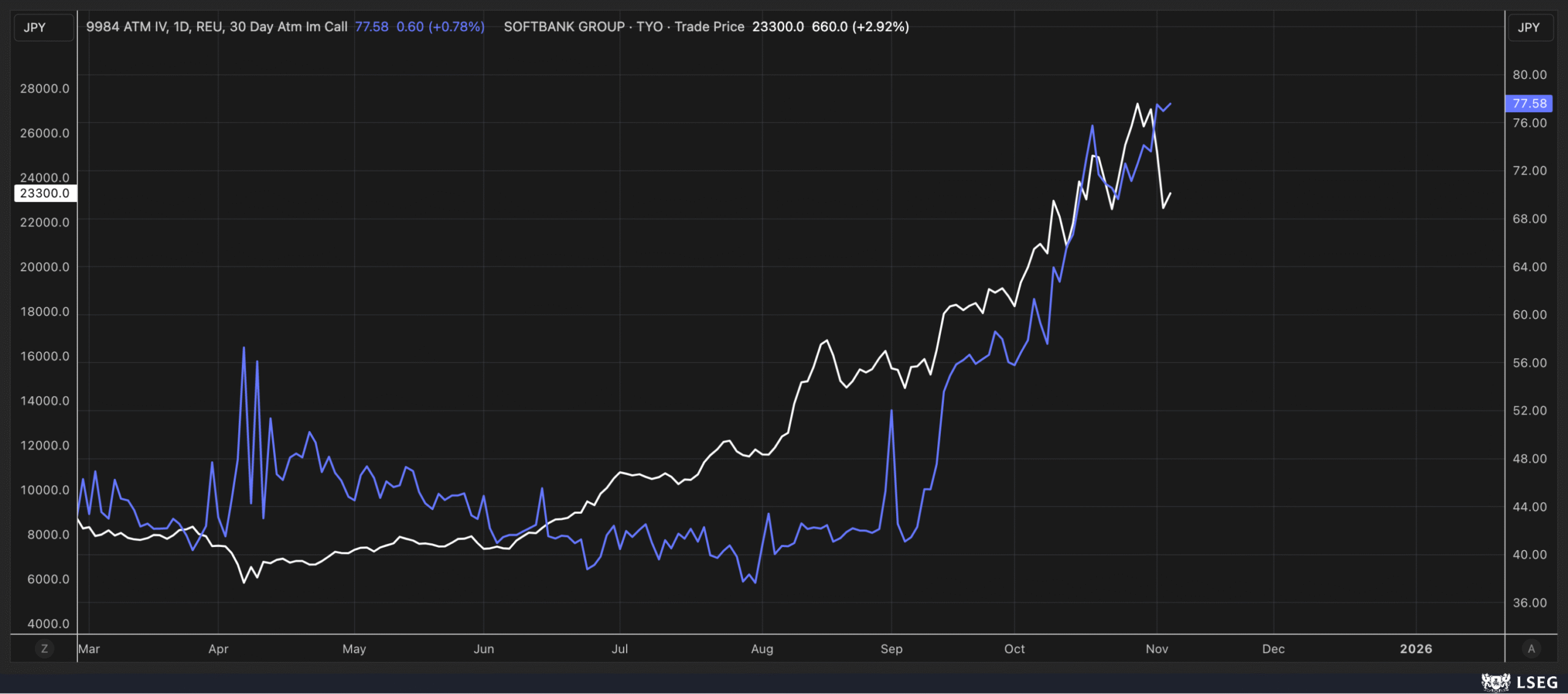Click the 2026 label on time axis

(1415, 649)
